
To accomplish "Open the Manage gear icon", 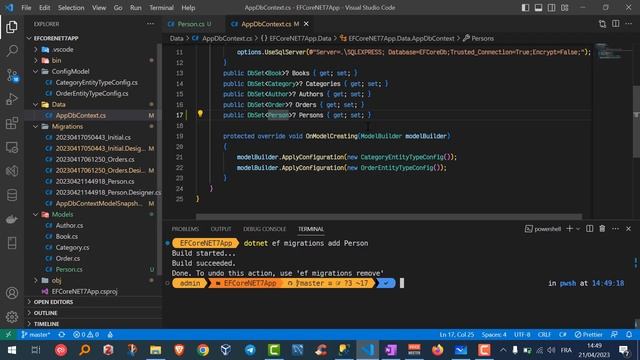I will point(12,317).
